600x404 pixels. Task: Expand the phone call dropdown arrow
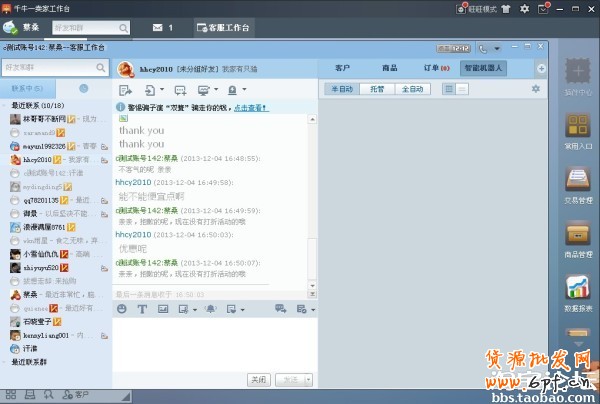pyautogui.click(x=497, y=47)
